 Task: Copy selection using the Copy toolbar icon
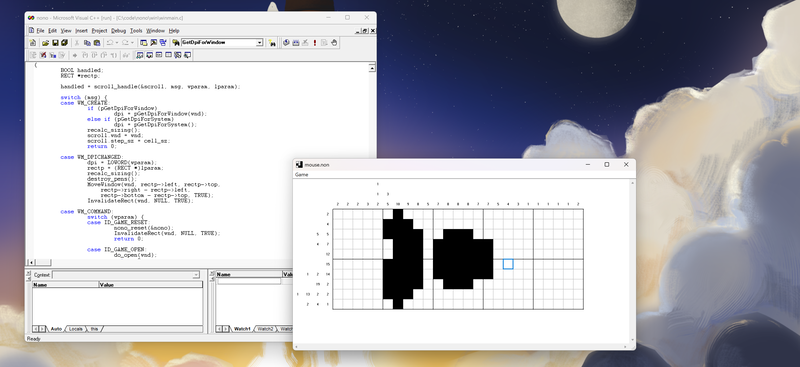click(87, 43)
